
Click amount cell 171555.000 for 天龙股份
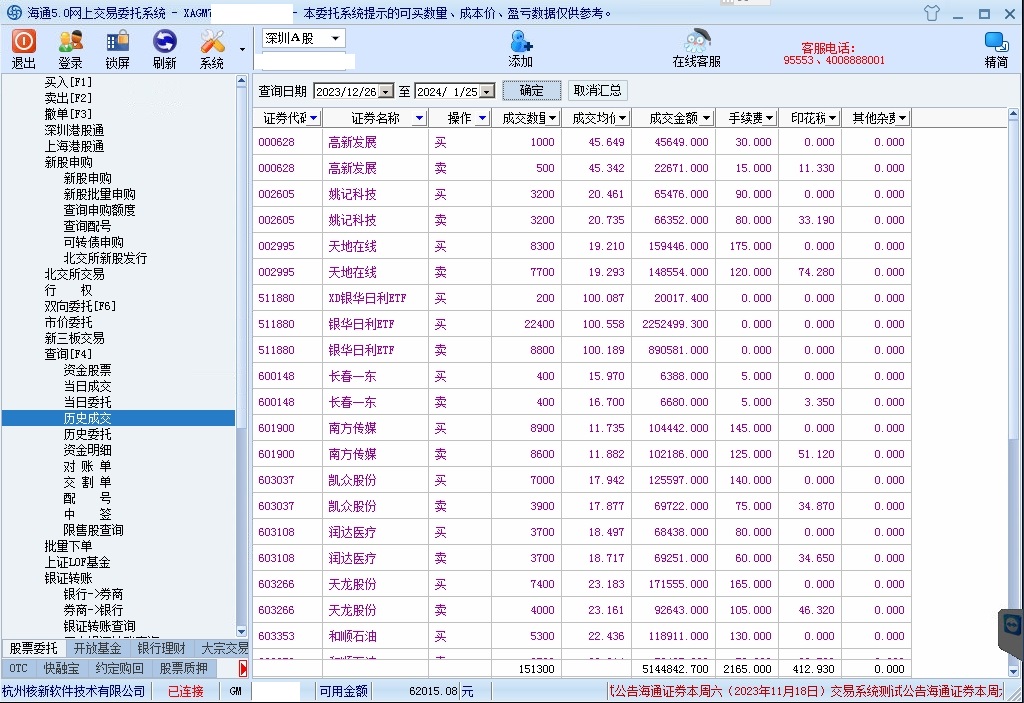tap(679, 584)
